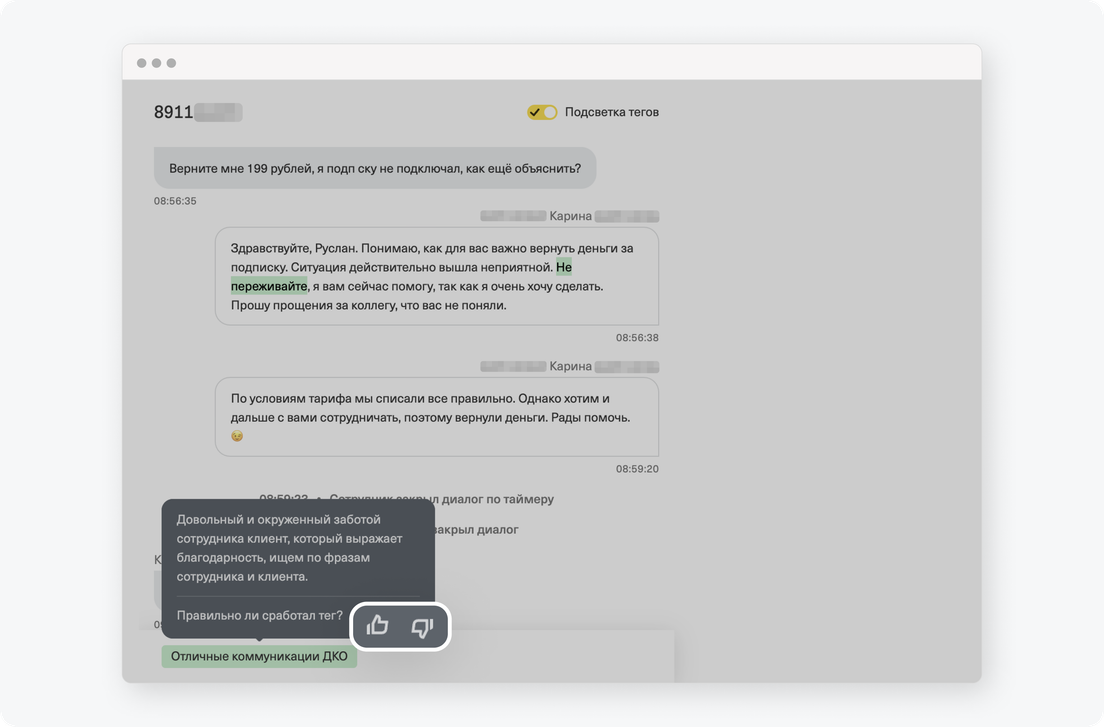Viewport: 1104px width, 727px height.
Task: Toggle the Подсветка тегов switch
Action: (542, 112)
